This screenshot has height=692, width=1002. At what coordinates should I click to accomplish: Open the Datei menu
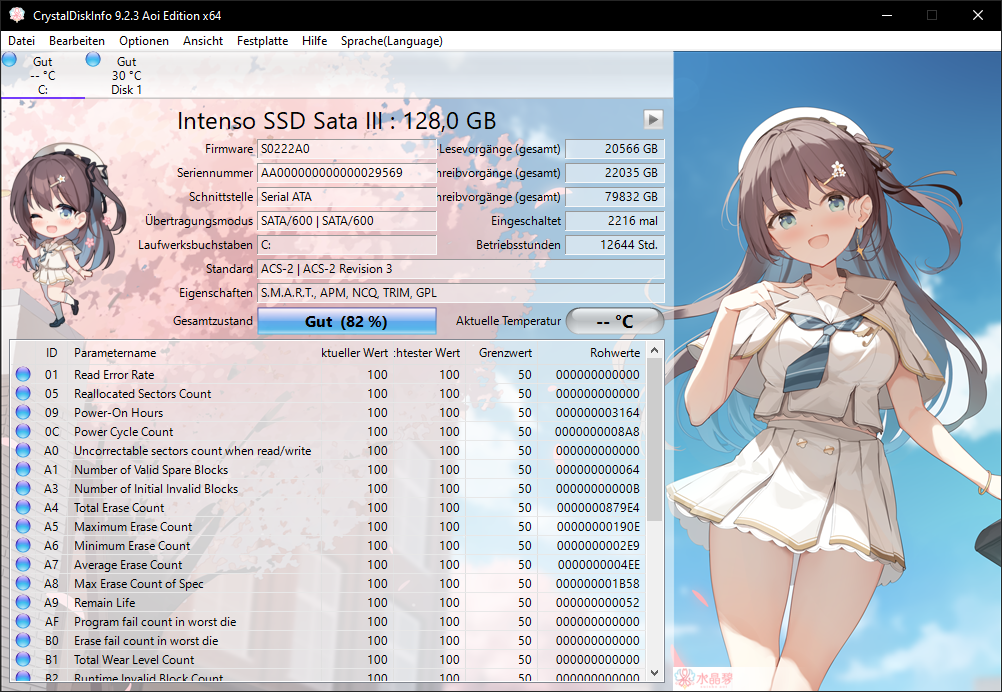pyautogui.click(x=21, y=41)
